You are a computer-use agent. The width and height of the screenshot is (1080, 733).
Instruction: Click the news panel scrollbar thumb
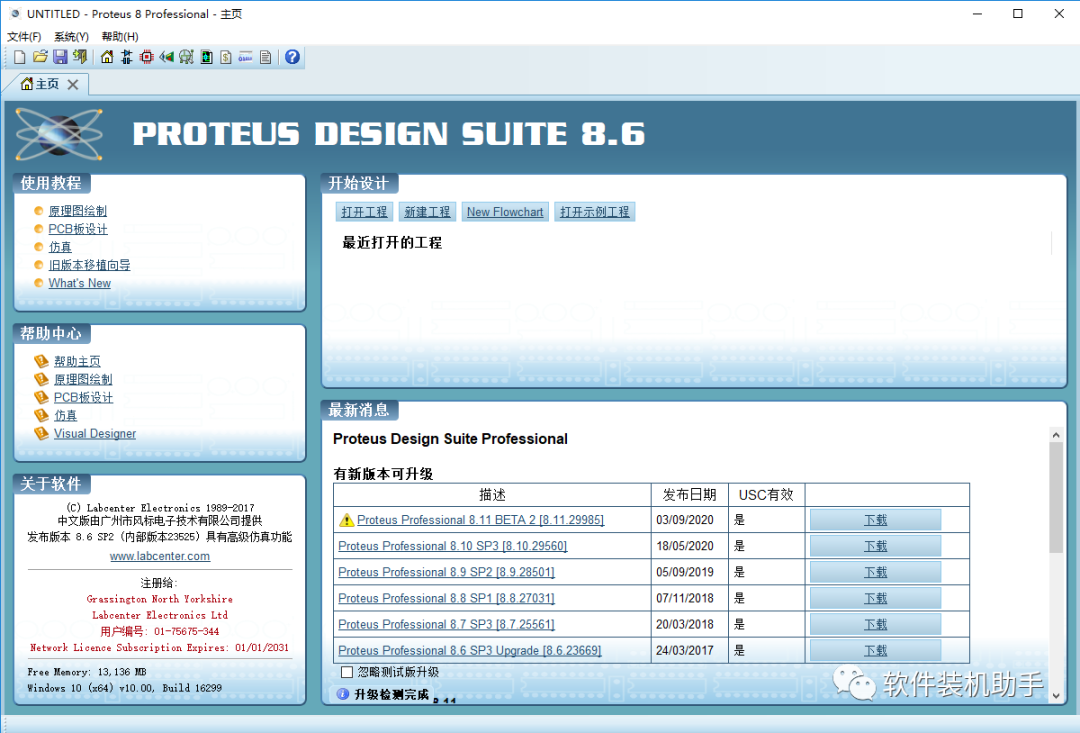[x=1056, y=497]
